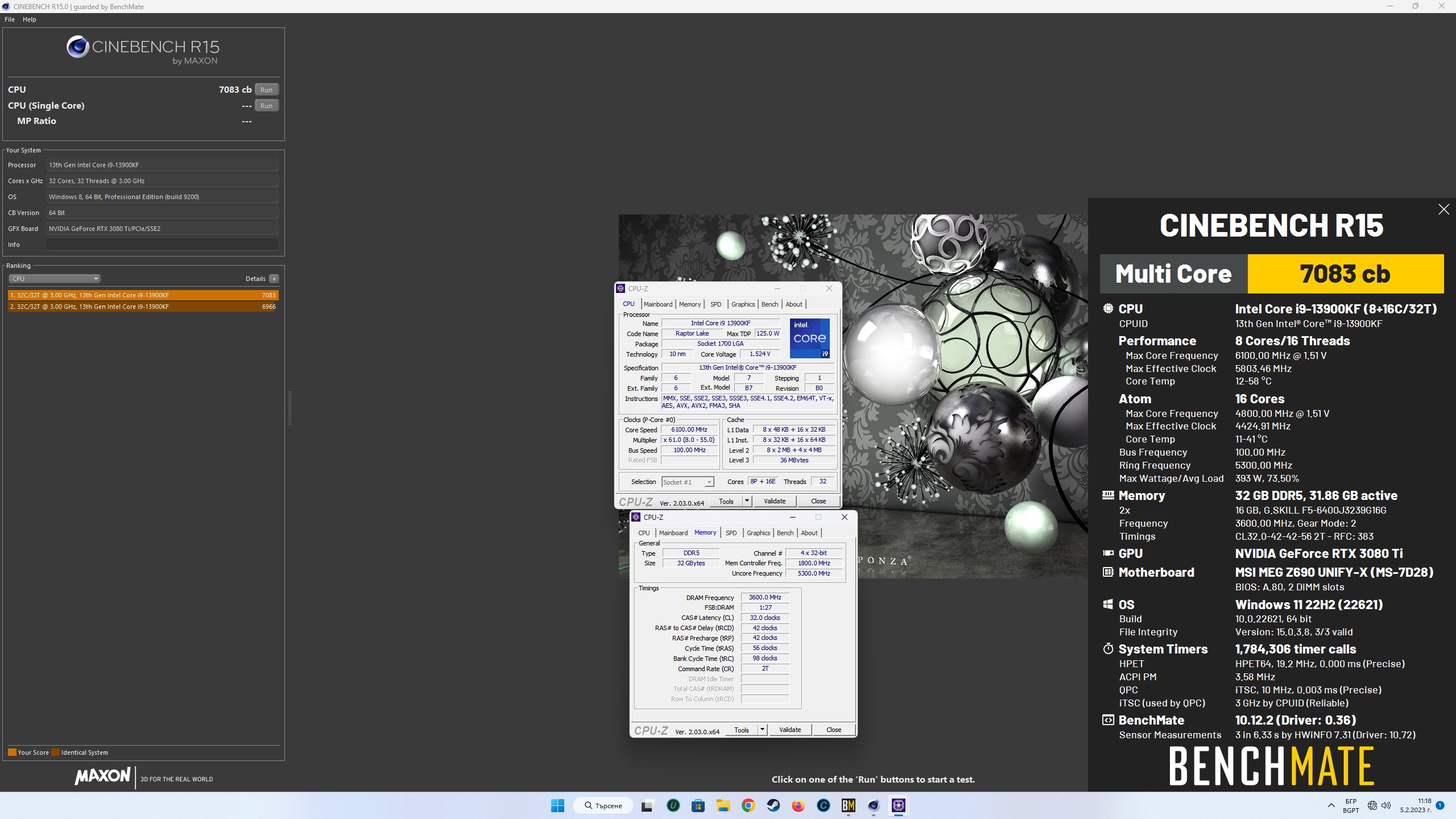
Task: Click the CAS# Latency 32.0 clocks value
Action: tap(765, 618)
